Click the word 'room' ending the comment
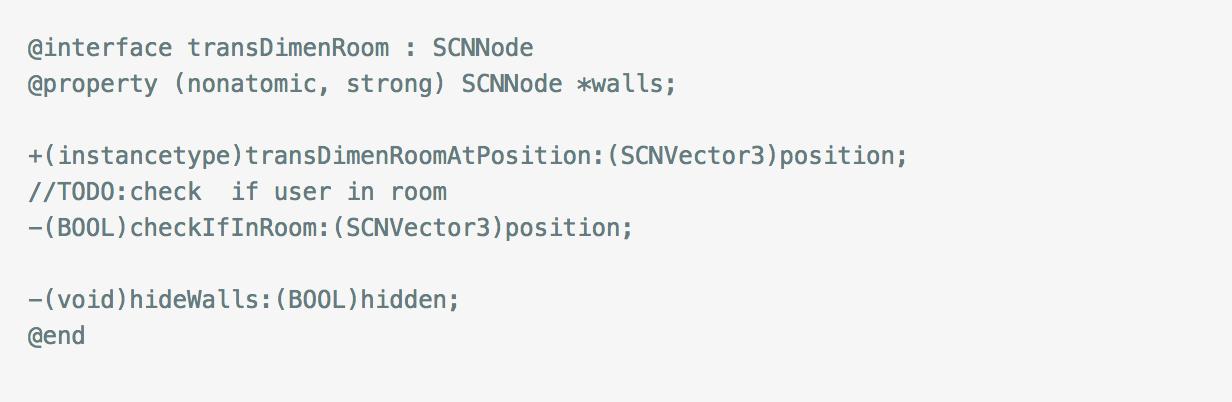 point(418,191)
